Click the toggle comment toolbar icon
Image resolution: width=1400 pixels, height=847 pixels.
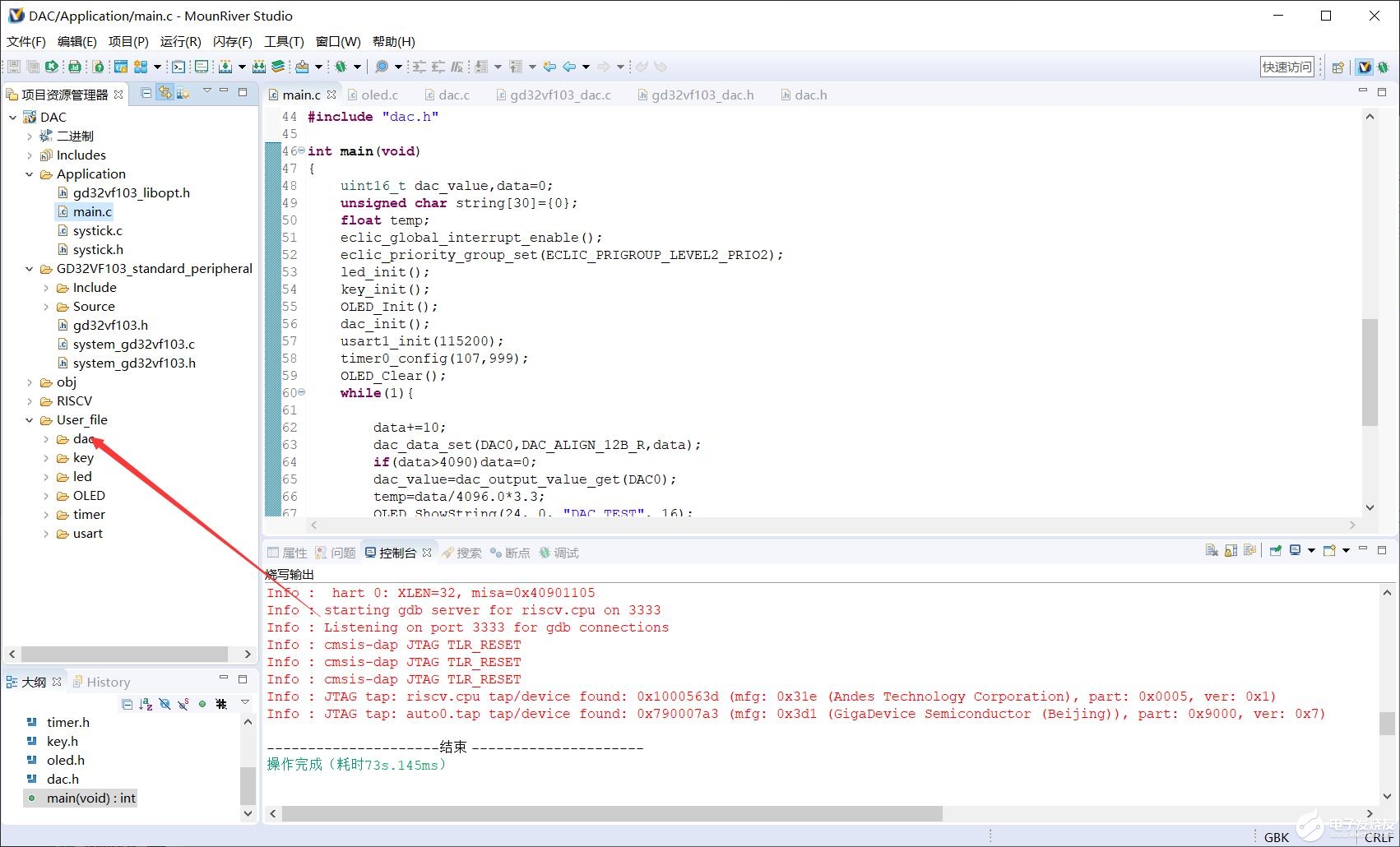coord(457,67)
